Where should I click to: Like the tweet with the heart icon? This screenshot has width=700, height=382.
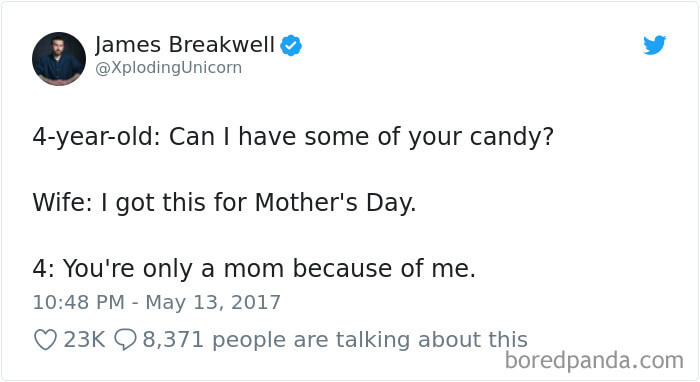45,340
